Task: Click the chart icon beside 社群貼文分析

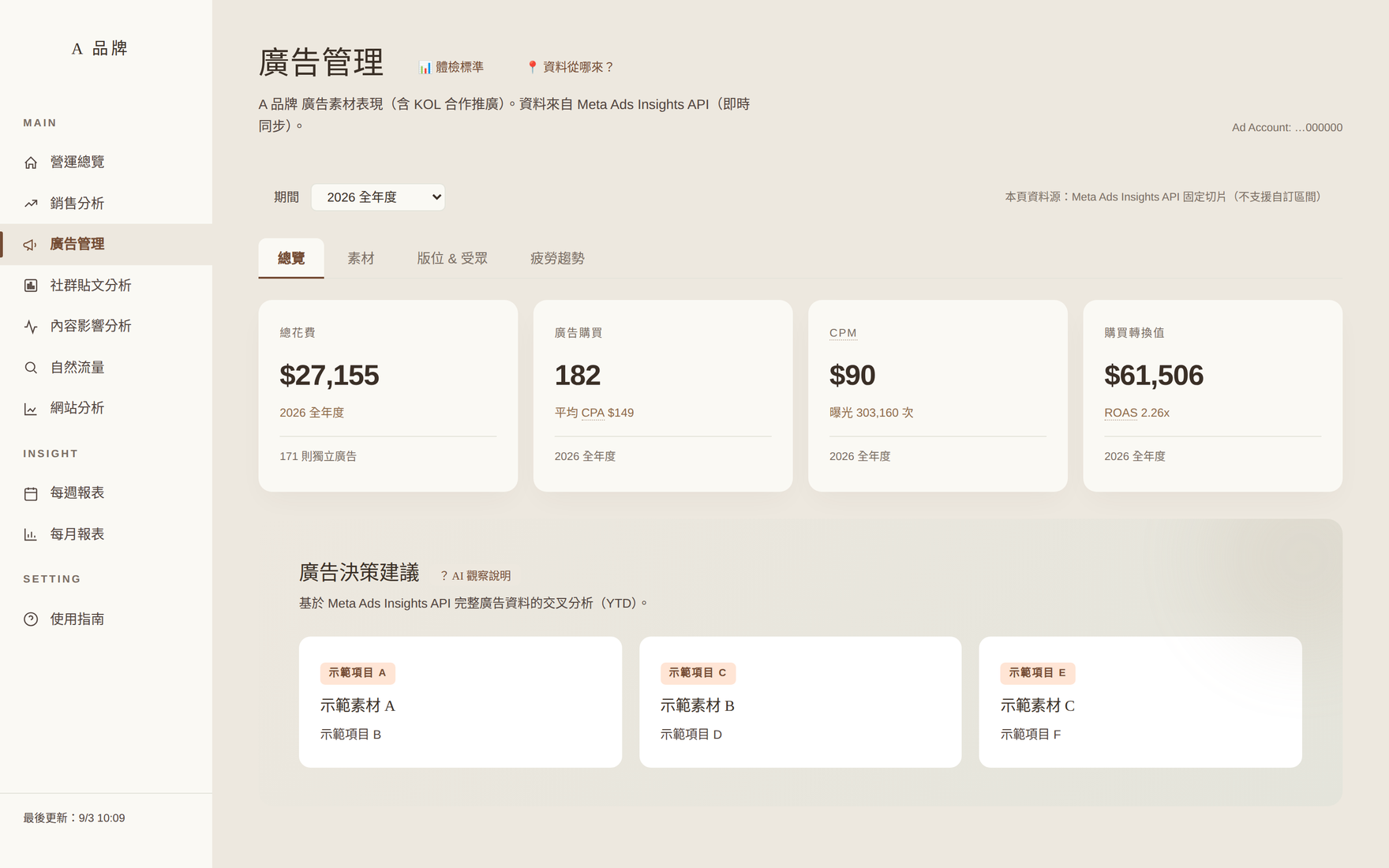Action: (31, 286)
